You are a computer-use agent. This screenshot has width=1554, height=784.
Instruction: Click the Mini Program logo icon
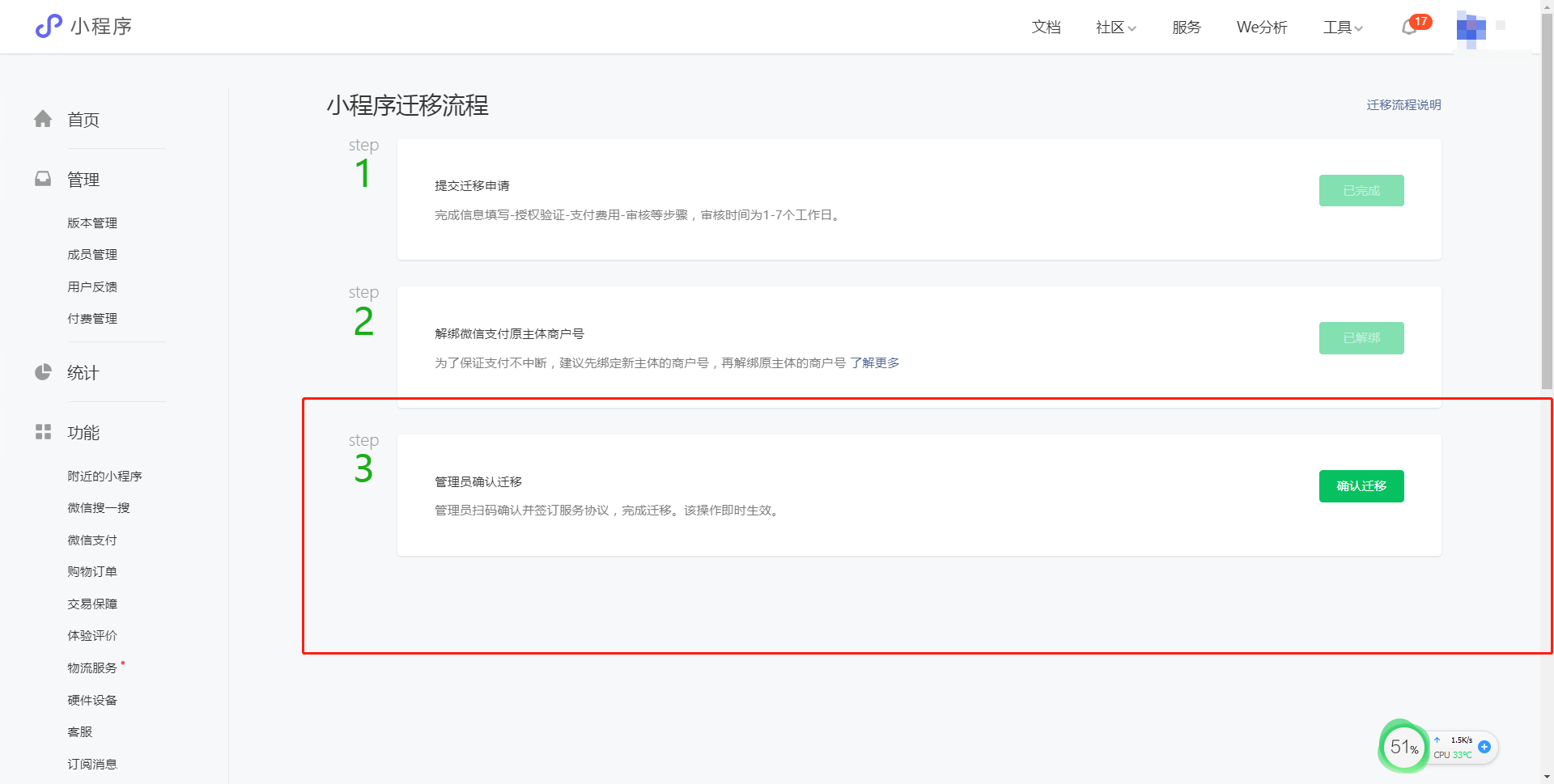coord(49,26)
